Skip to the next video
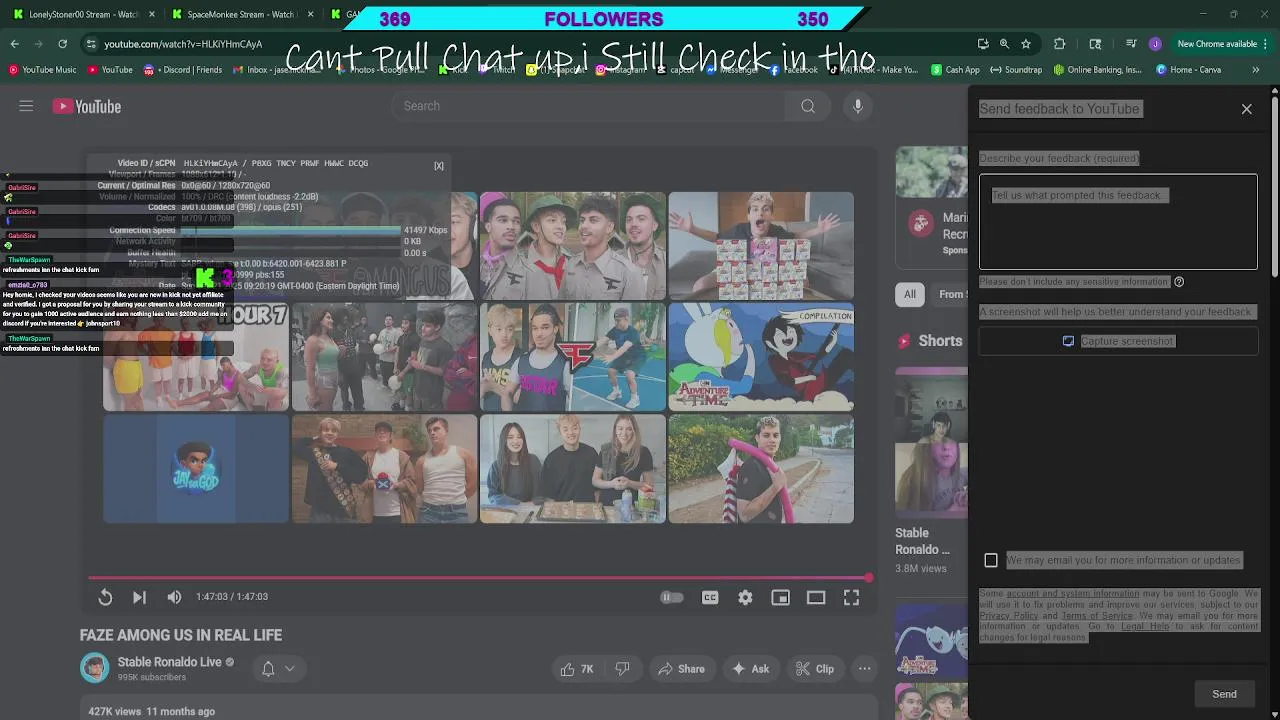The width and height of the screenshot is (1280, 720). coord(139,597)
